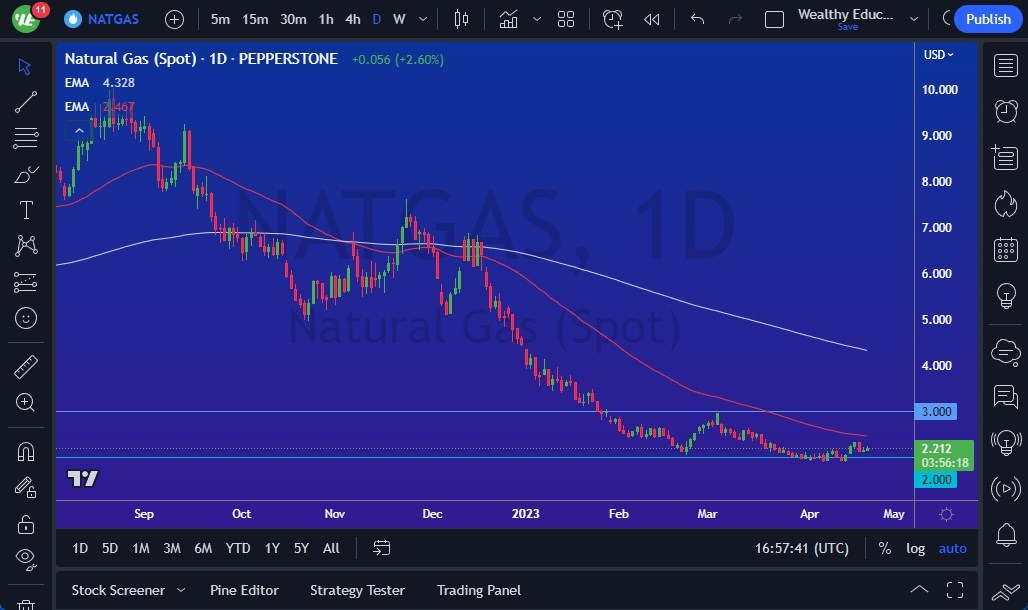The height and width of the screenshot is (610, 1028).
Task: Open the go to date icon
Action: tap(382, 548)
